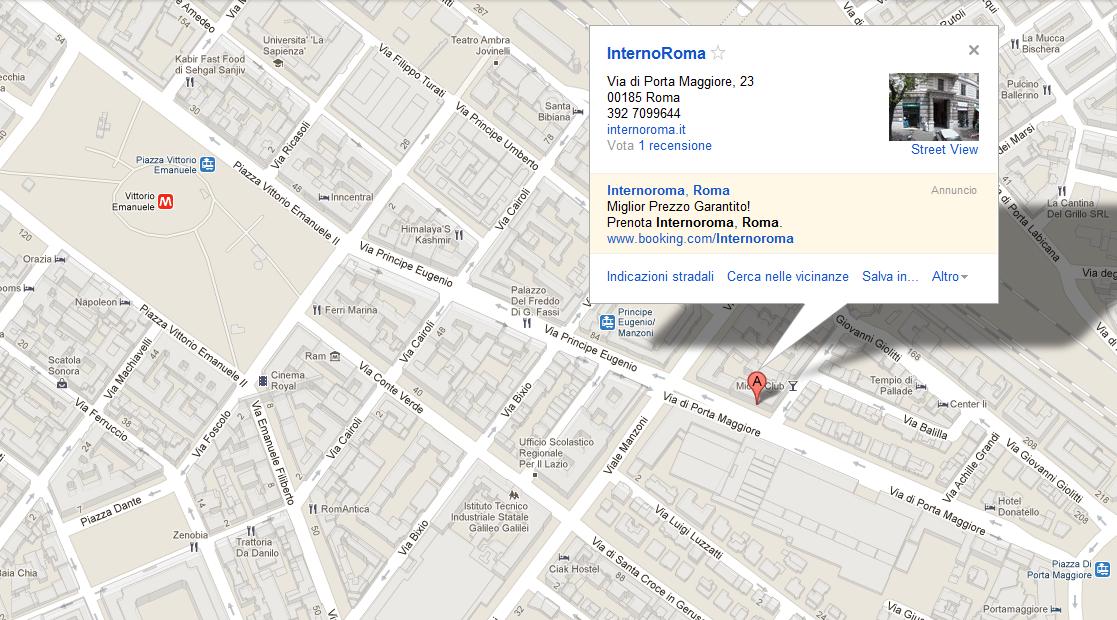Click the Himalaya's Kashmir restaurant icon
1117x620 pixels.
click(x=459, y=234)
